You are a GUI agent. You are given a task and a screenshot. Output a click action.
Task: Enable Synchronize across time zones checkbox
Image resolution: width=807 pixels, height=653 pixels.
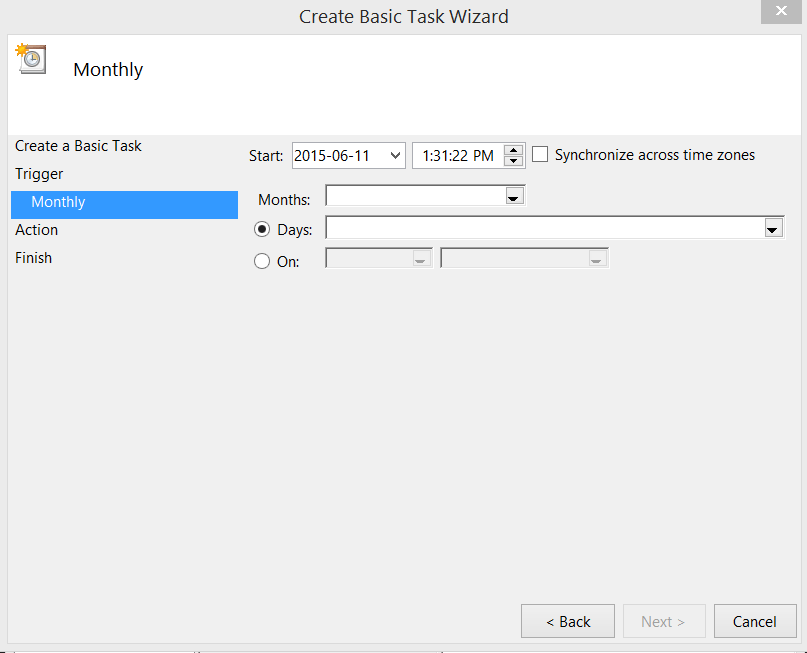(x=541, y=155)
